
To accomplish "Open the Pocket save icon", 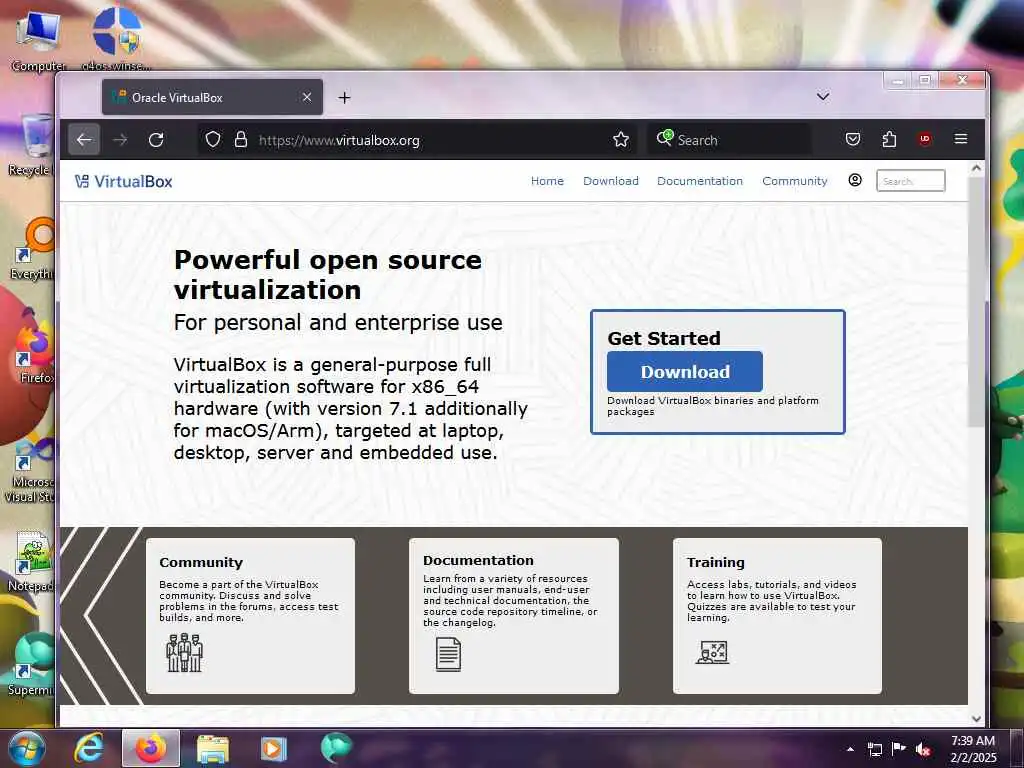I will click(853, 139).
